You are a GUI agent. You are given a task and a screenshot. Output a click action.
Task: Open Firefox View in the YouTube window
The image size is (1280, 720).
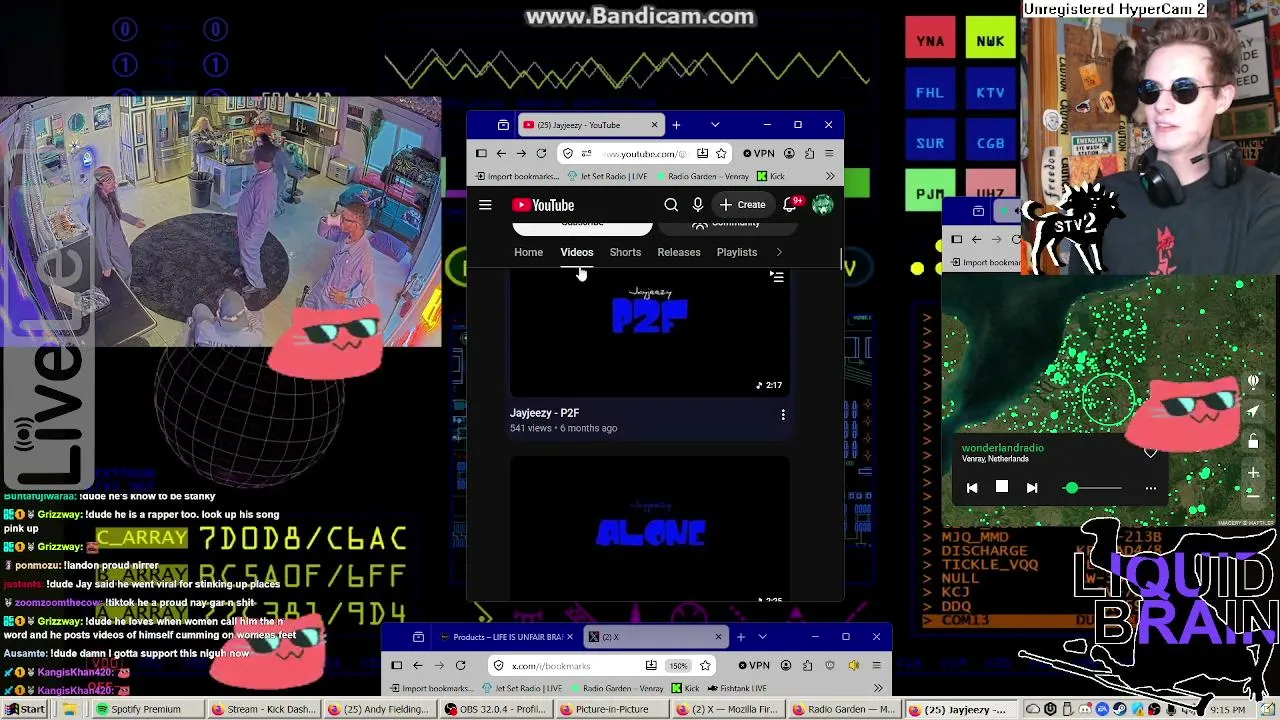click(503, 125)
